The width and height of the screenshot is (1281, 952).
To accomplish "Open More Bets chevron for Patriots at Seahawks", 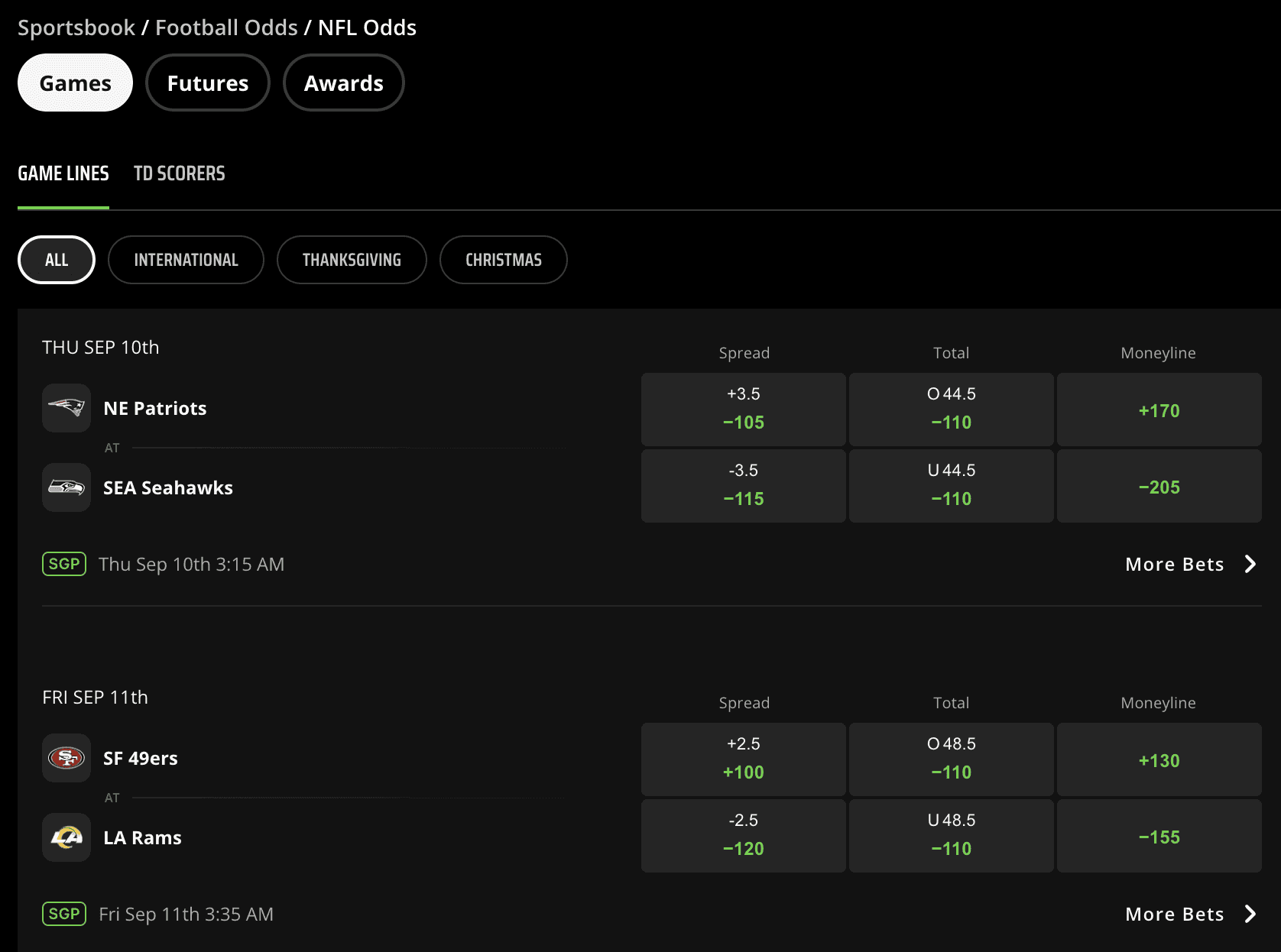I will coord(1250,564).
